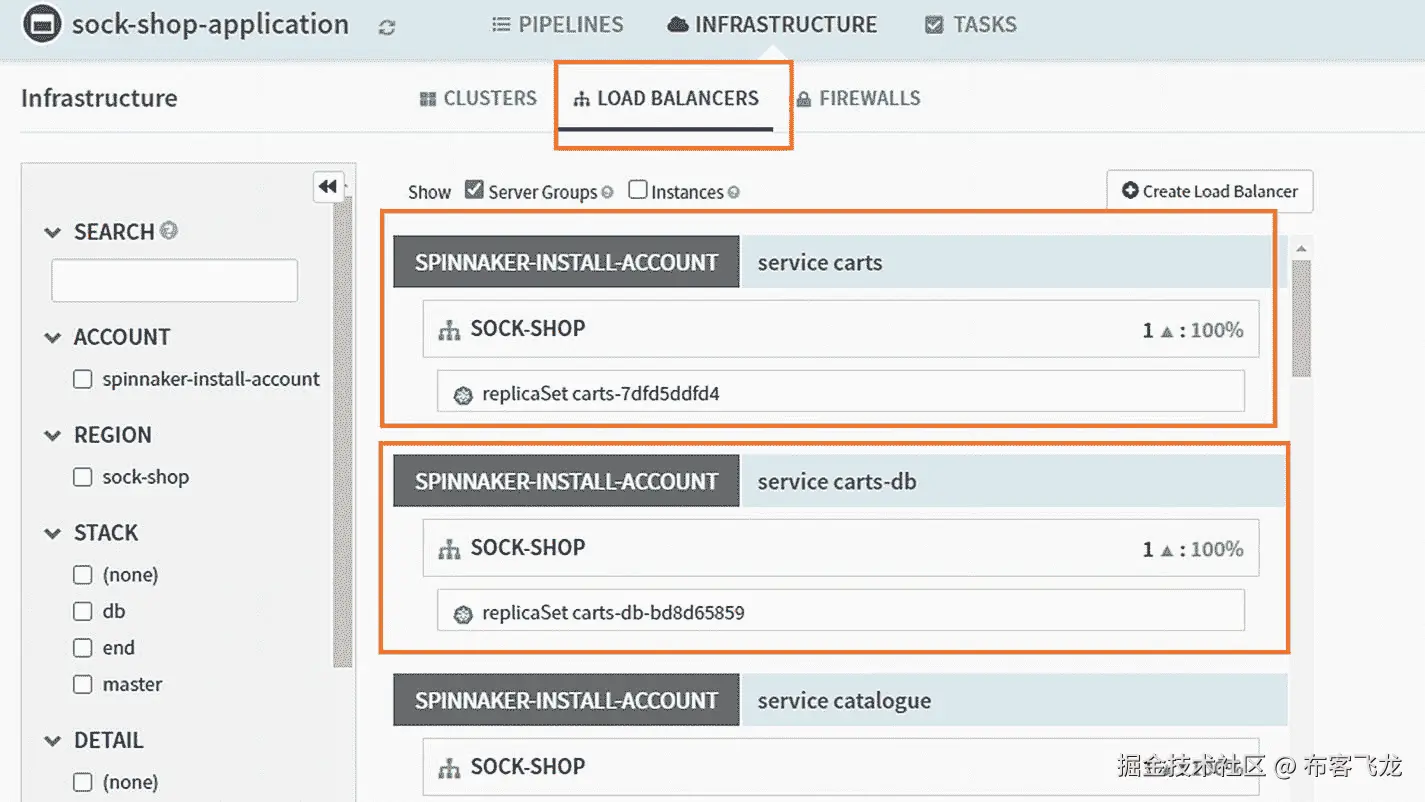Open the PIPELINES menu
The height and width of the screenshot is (802, 1425).
pos(558,25)
